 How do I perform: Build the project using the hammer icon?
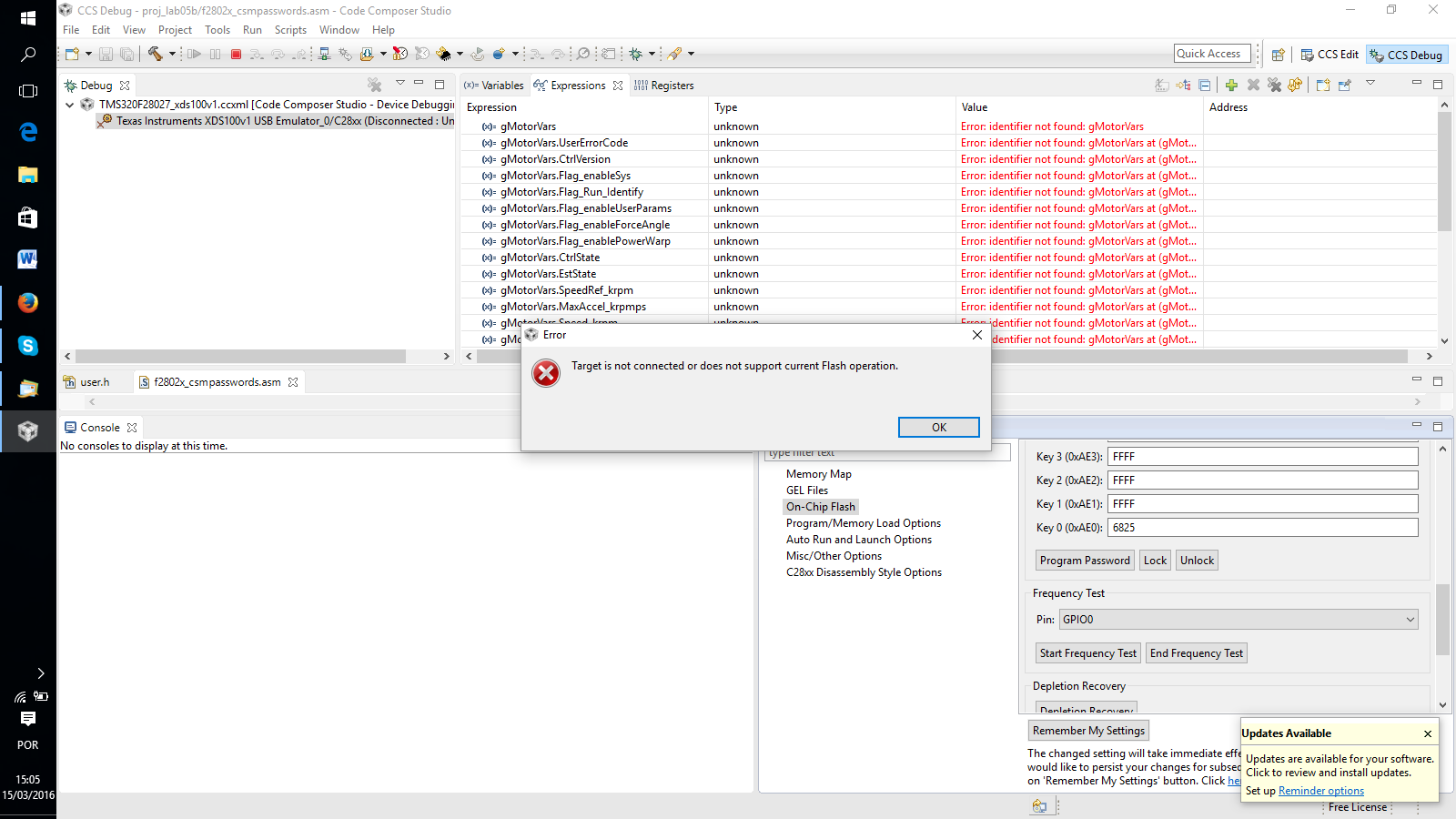[x=156, y=55]
